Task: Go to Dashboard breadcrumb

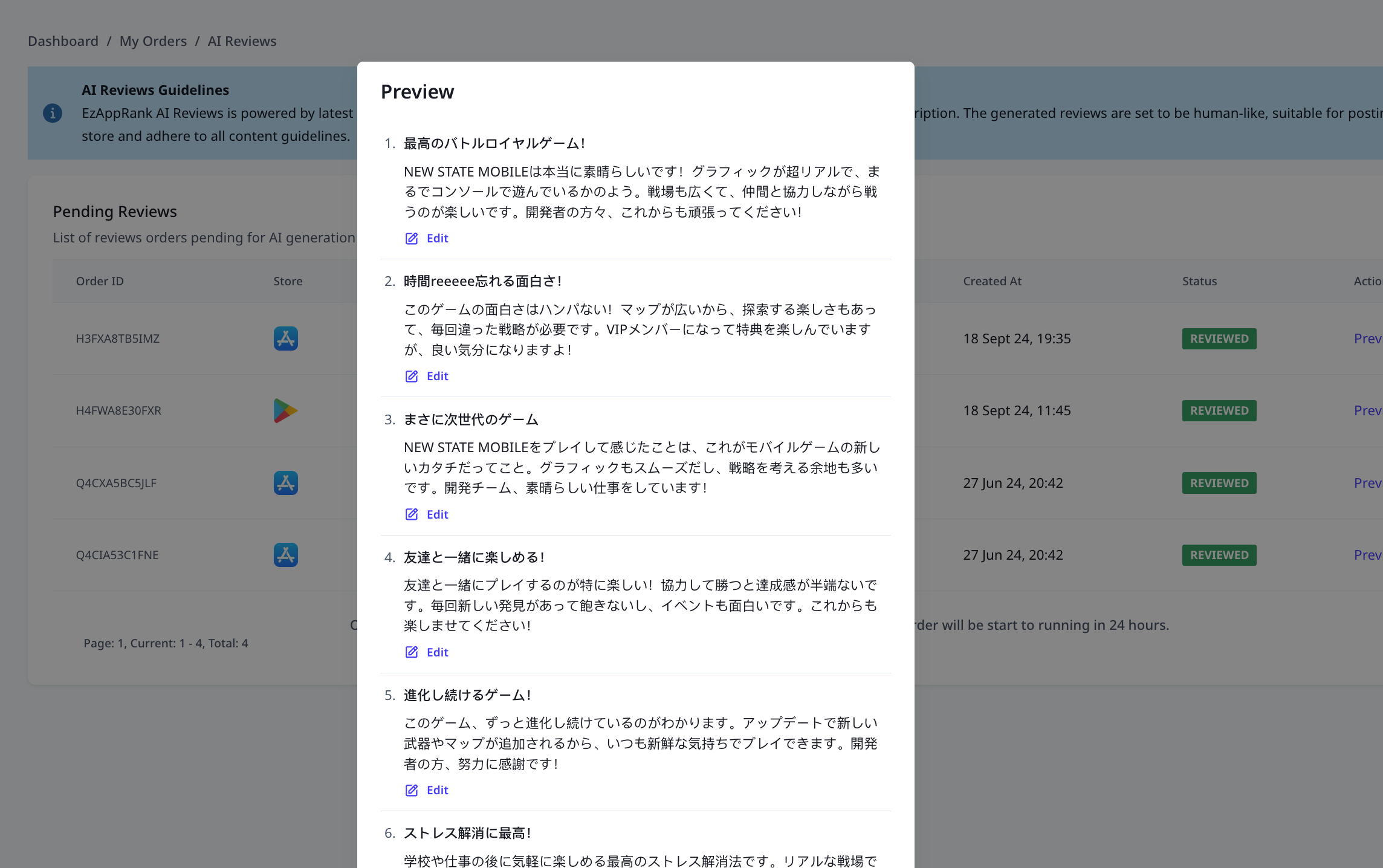Action: (x=63, y=41)
